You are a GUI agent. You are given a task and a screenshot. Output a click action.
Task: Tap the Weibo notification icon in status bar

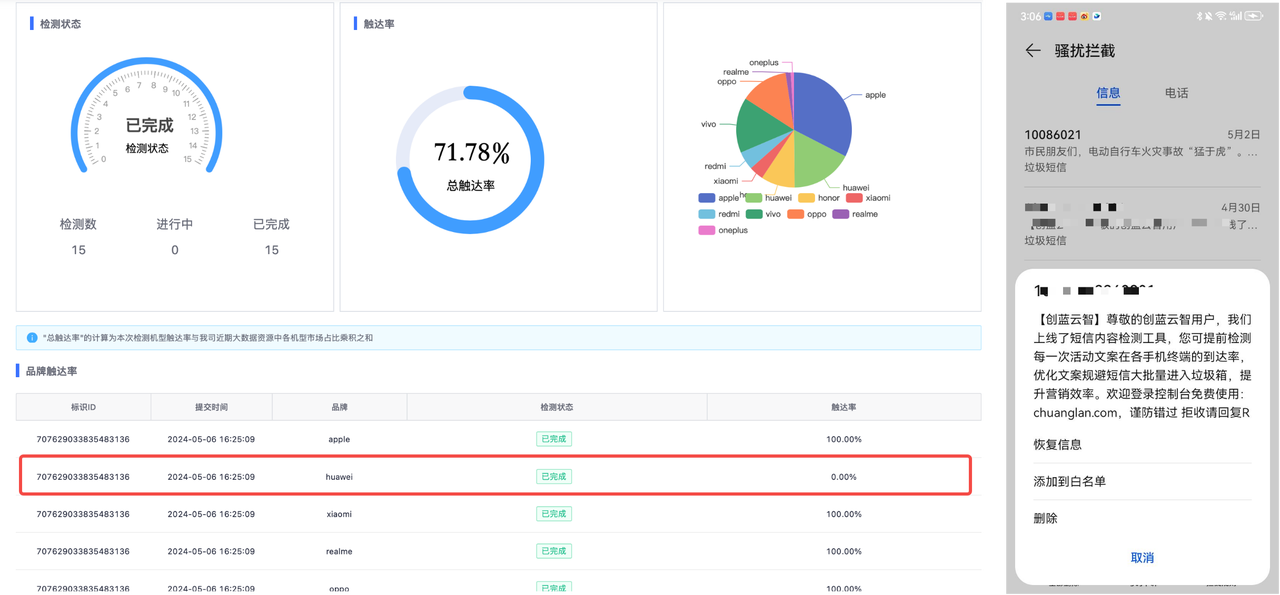pyautogui.click(x=1085, y=16)
